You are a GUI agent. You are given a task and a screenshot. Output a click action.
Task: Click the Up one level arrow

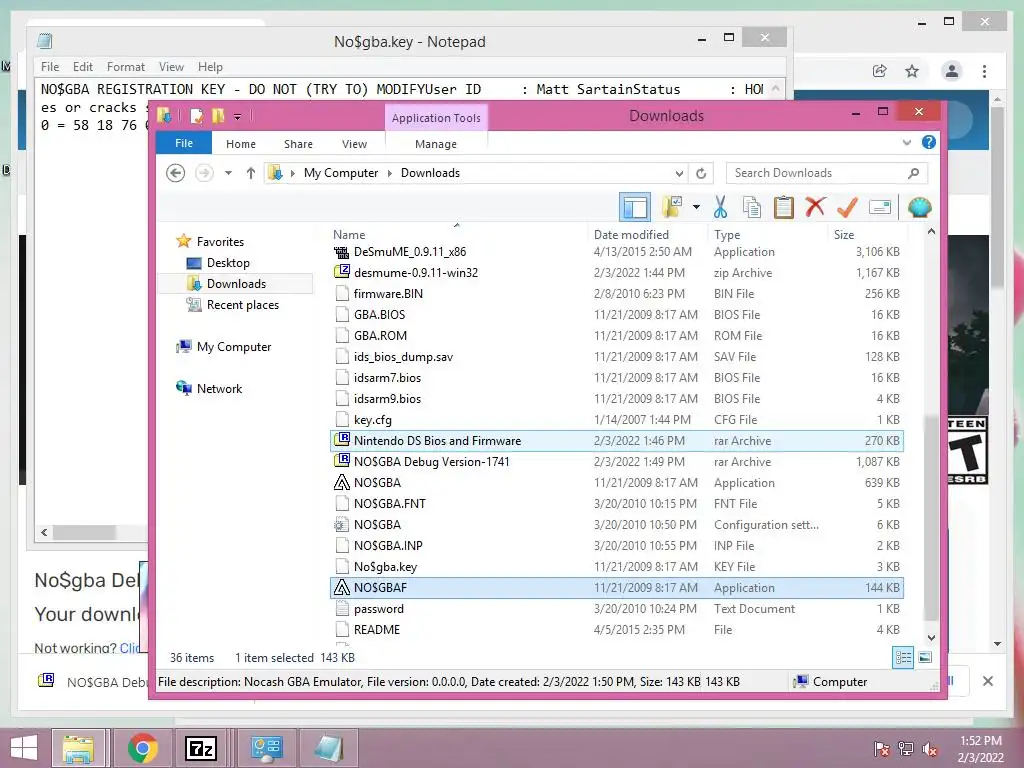click(251, 173)
